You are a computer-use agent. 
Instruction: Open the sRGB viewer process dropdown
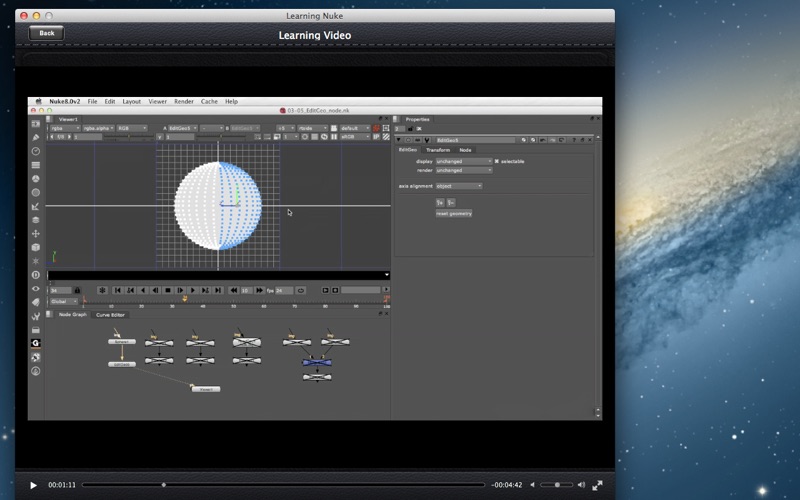point(355,137)
